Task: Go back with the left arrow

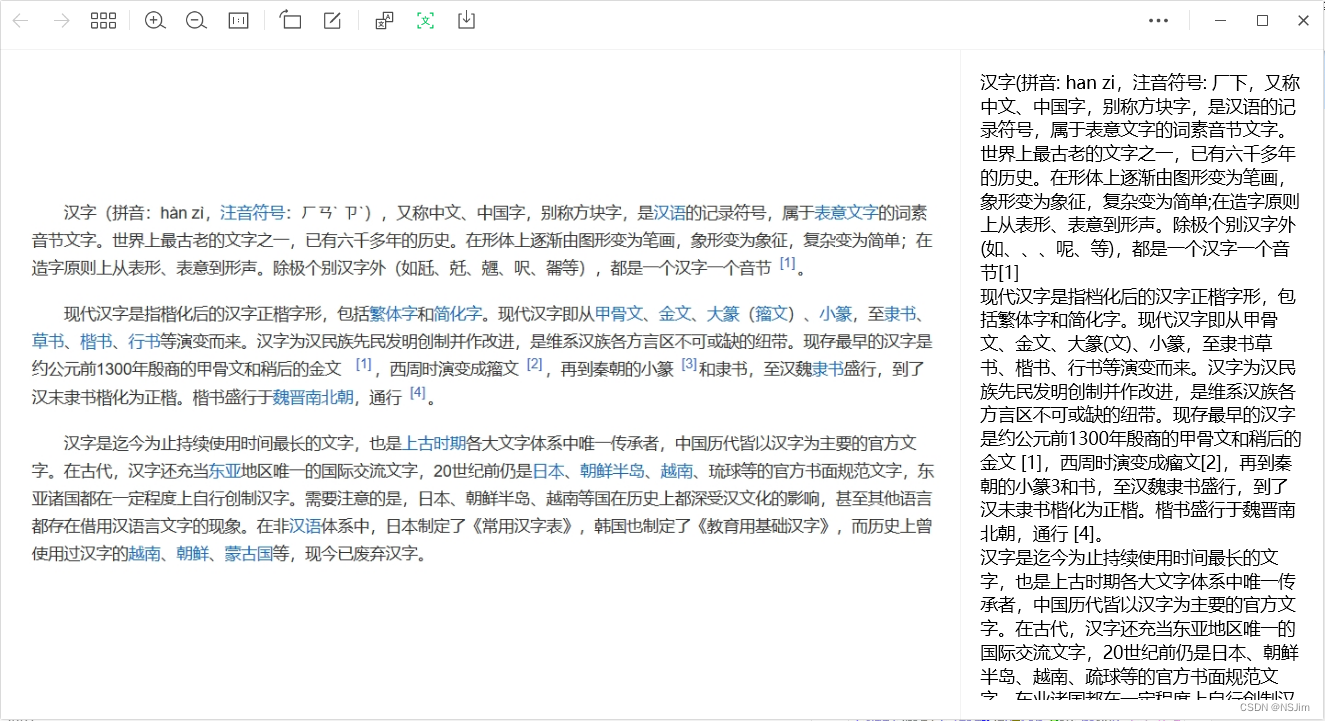Action: point(20,20)
